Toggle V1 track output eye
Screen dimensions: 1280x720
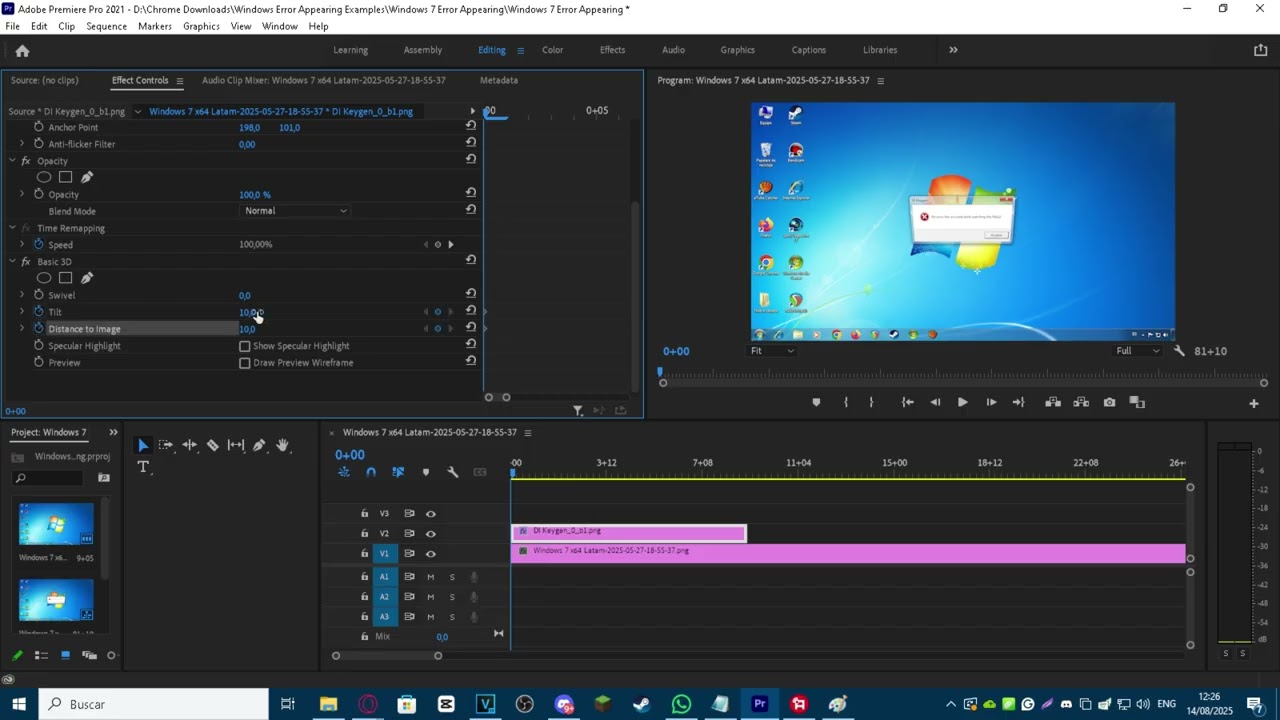coord(431,554)
